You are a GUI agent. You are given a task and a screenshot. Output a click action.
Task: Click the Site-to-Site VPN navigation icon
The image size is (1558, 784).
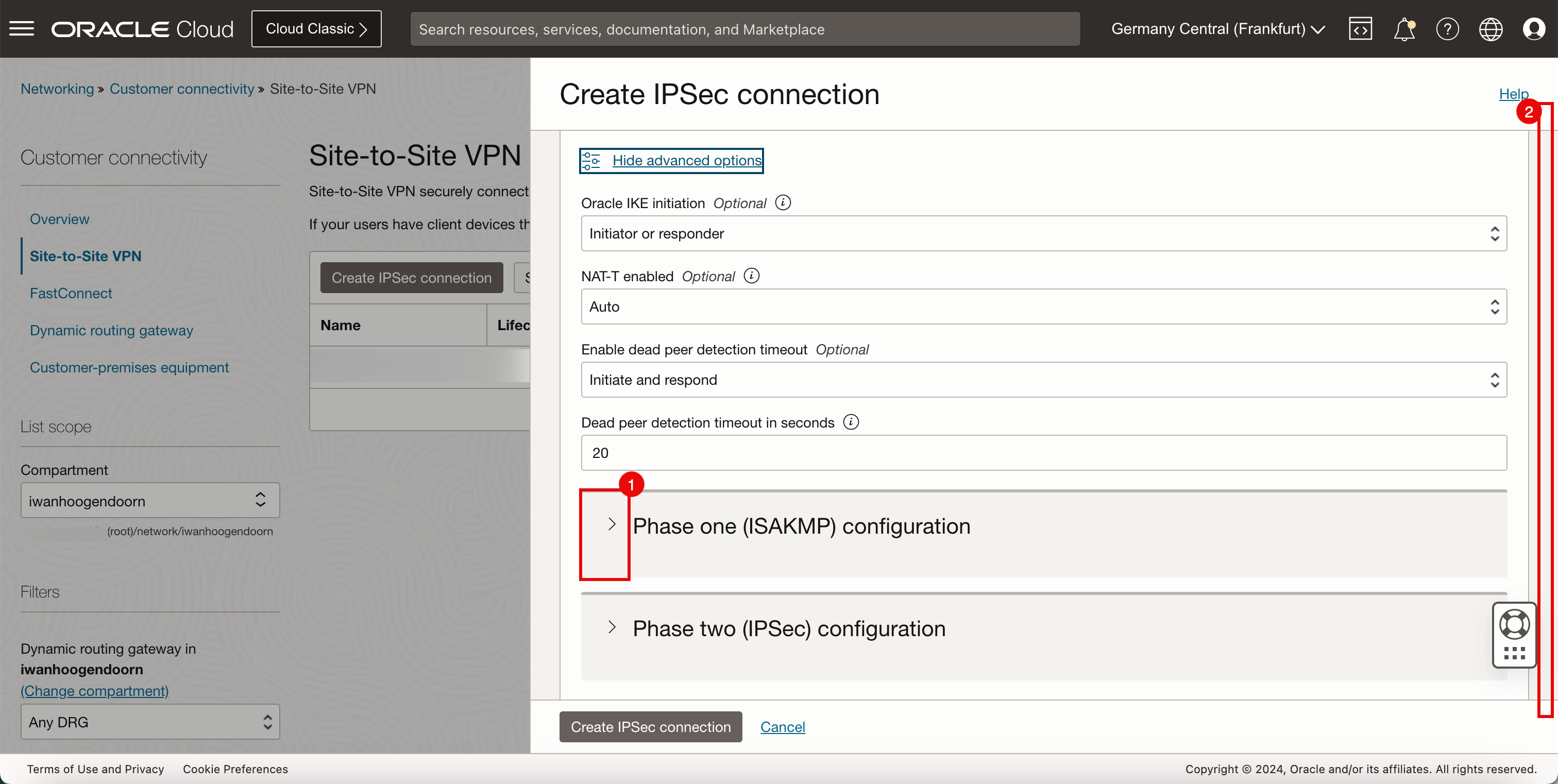click(x=85, y=256)
